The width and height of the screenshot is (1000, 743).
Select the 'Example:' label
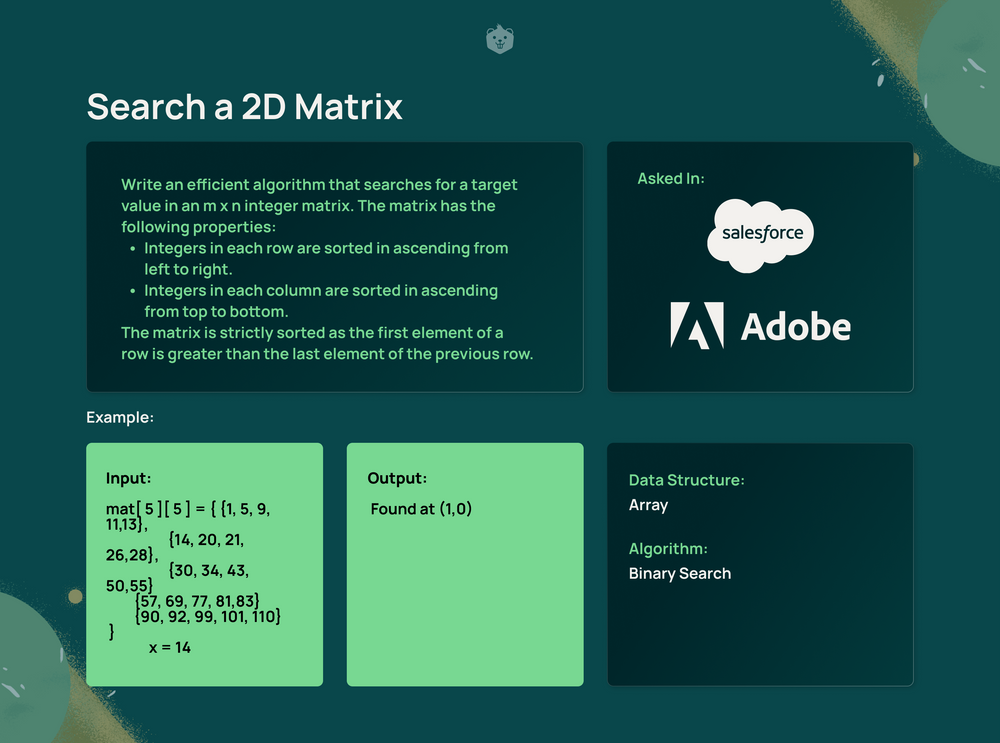pyautogui.click(x=120, y=417)
